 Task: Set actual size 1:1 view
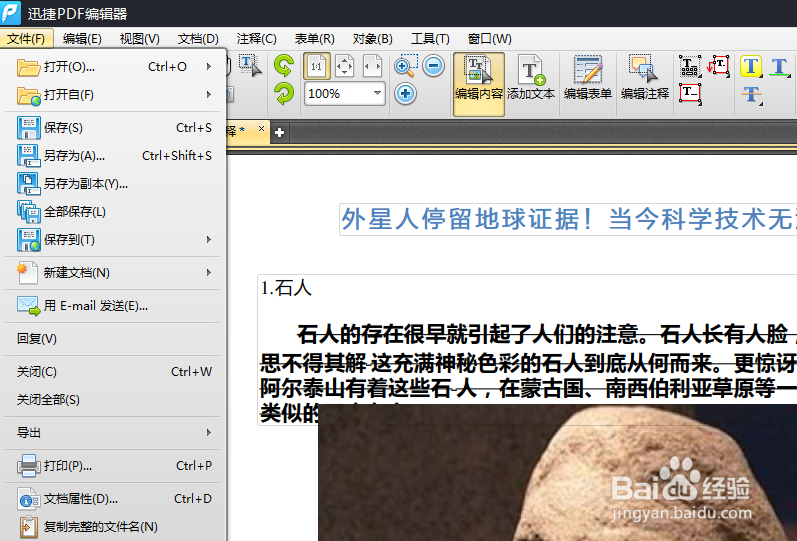pyautogui.click(x=317, y=66)
